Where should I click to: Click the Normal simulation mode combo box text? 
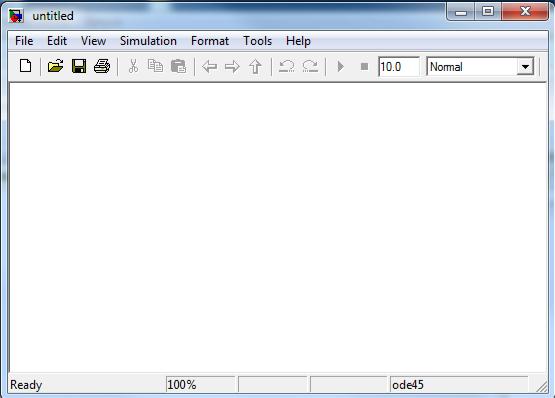coord(446,67)
